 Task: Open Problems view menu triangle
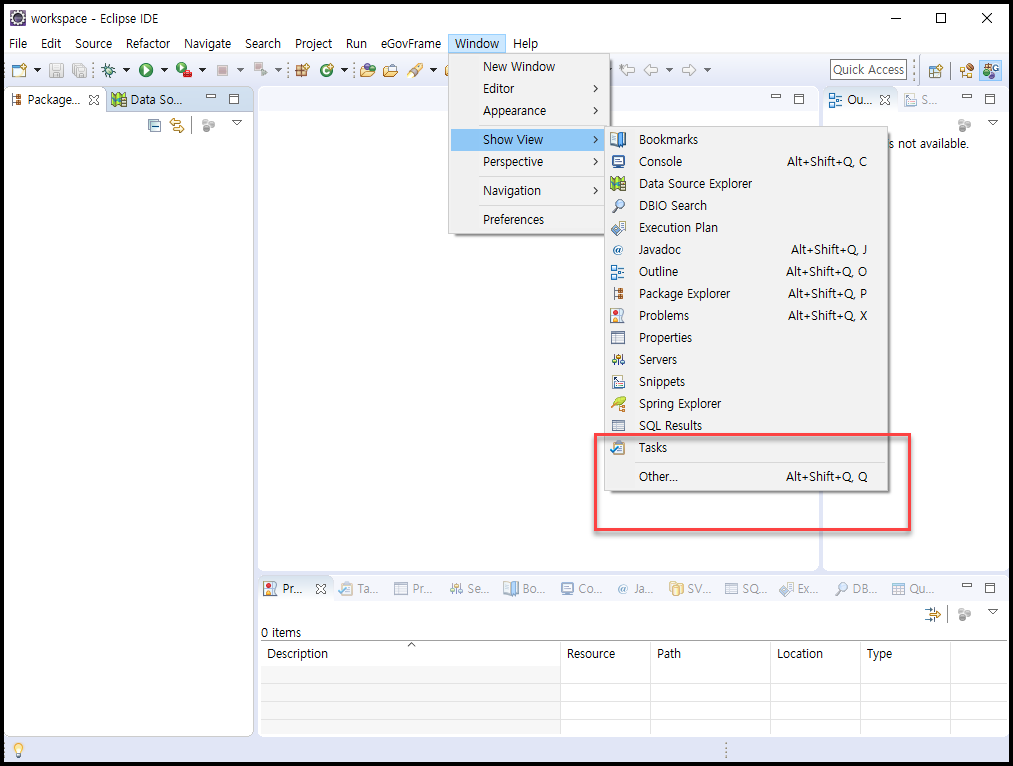click(x=993, y=612)
